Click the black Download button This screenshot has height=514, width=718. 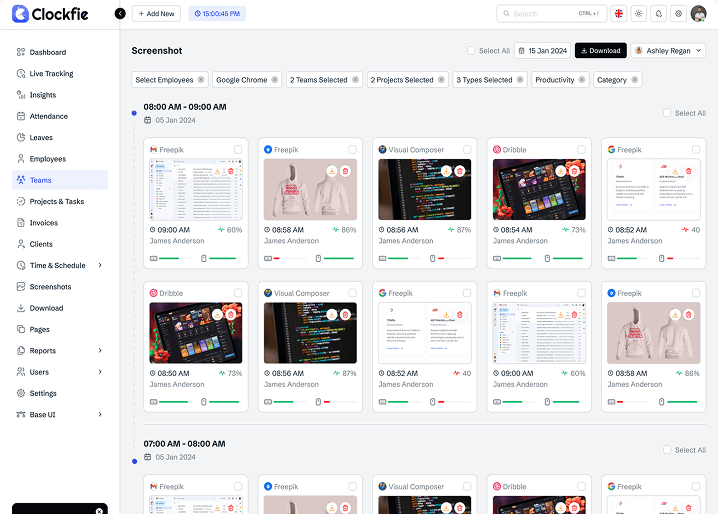(601, 50)
